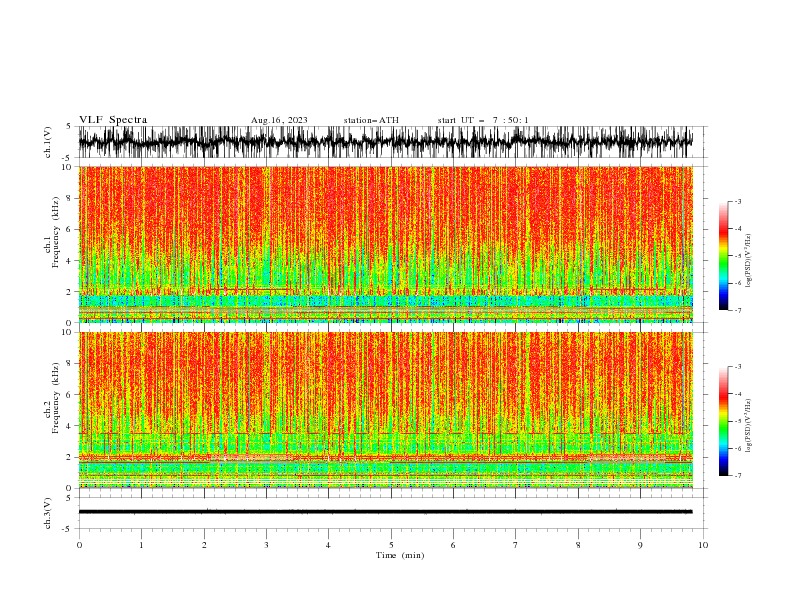
Task: Click the "VLF Spectra" plot title
Action: (113, 120)
